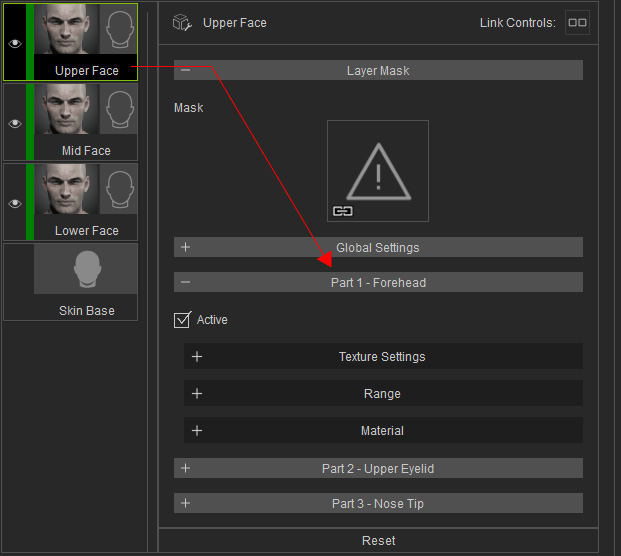Expand the Global Settings section
Viewport: 621px width, 556px height.
[186, 247]
